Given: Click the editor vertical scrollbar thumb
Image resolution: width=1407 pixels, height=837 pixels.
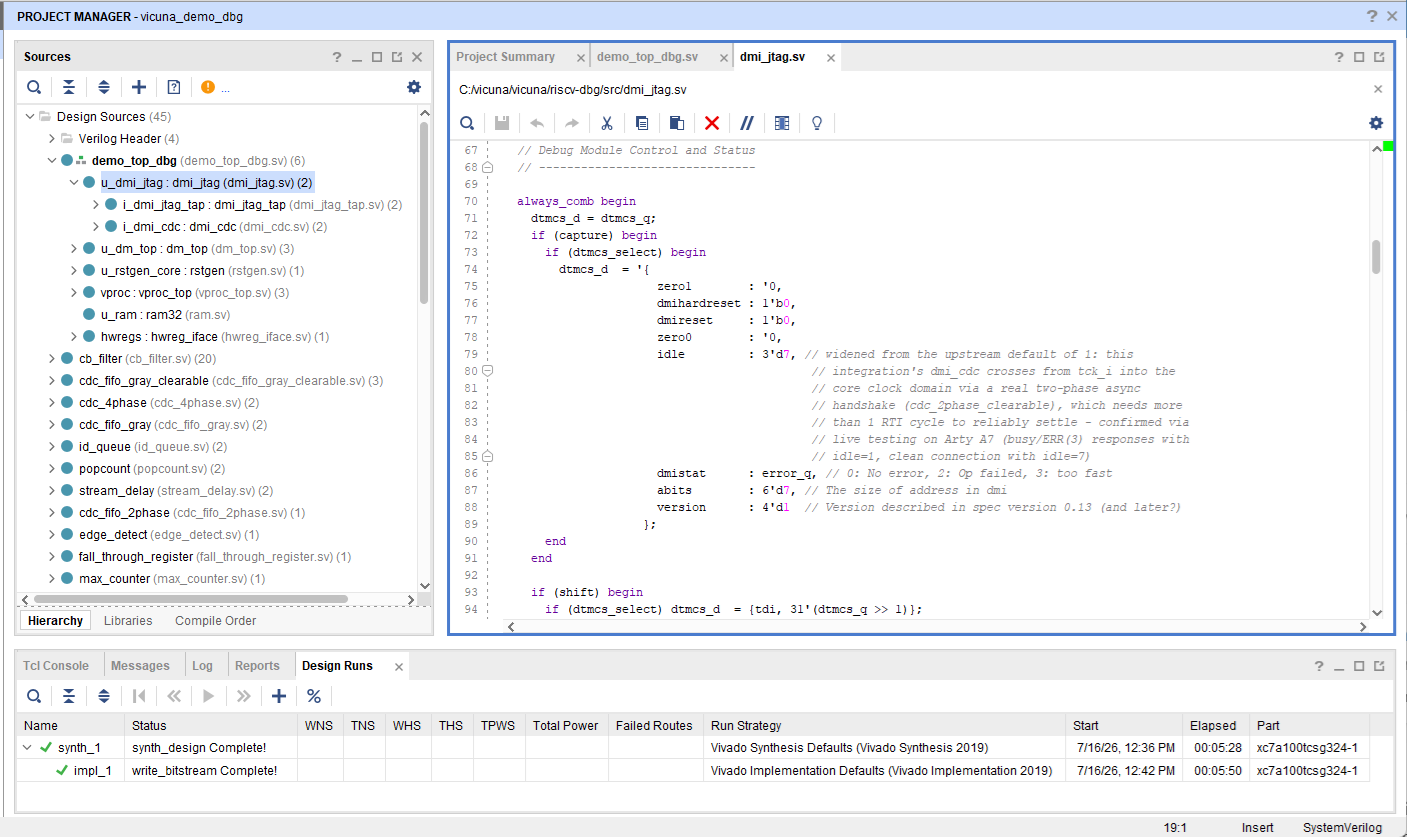Looking at the screenshot, I should point(1376,256).
